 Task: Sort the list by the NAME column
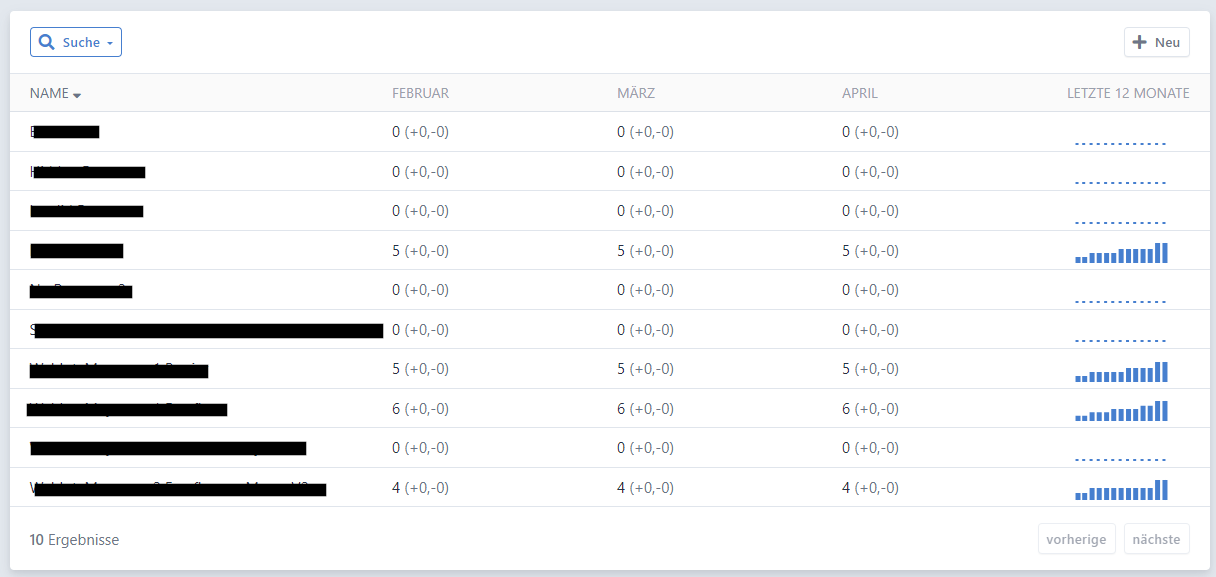tap(49, 93)
